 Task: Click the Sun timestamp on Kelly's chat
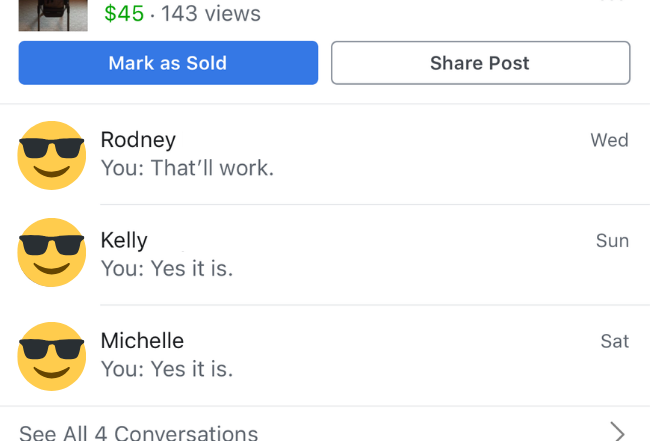pyautogui.click(x=612, y=241)
